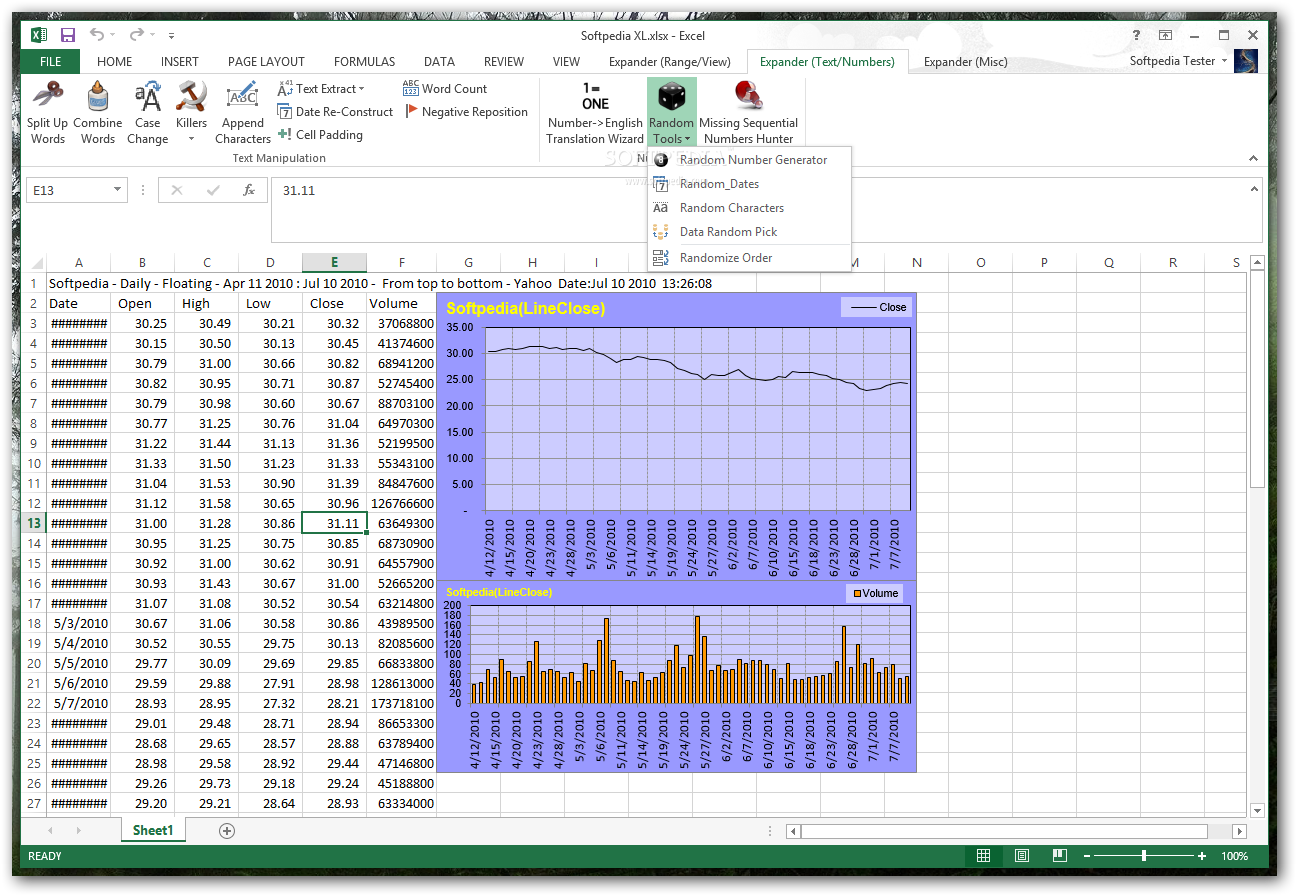Image resolution: width=1297 pixels, height=896 pixels.
Task: Click the horizontal scrollbar right arrow
Action: pyautogui.click(x=1240, y=831)
